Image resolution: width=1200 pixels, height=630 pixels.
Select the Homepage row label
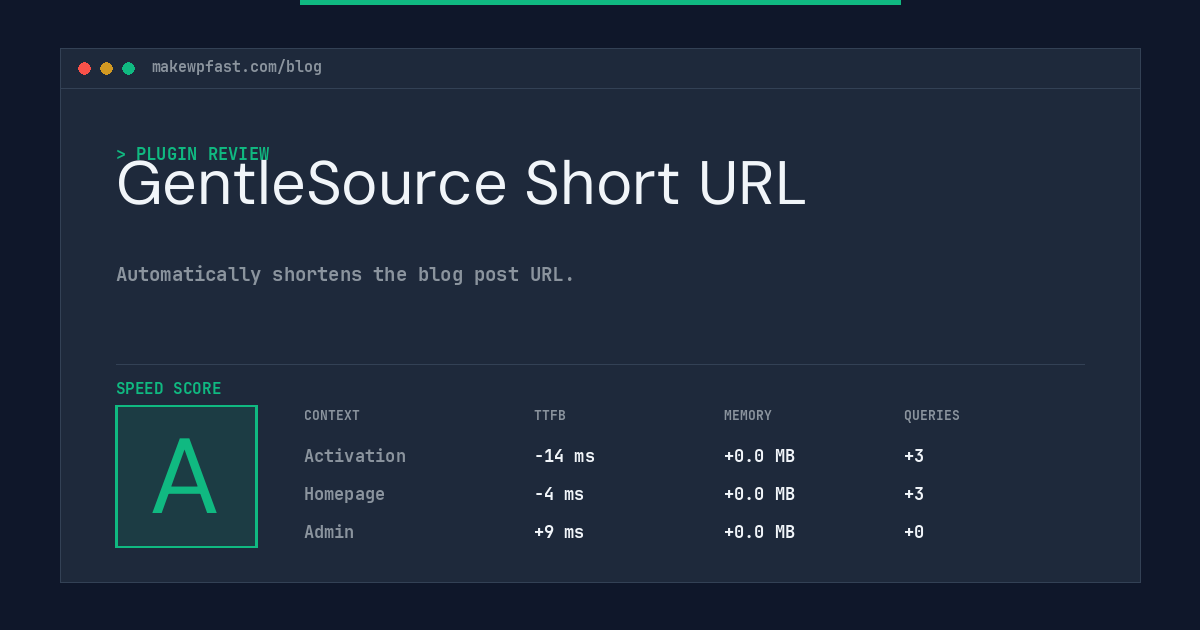344,494
